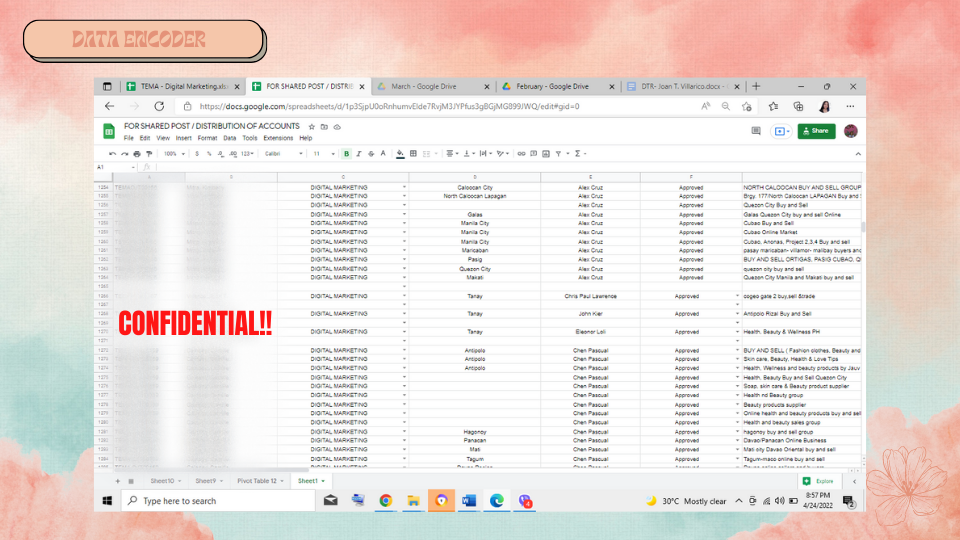Click the green Share button
The image size is (960, 540).
click(816, 131)
